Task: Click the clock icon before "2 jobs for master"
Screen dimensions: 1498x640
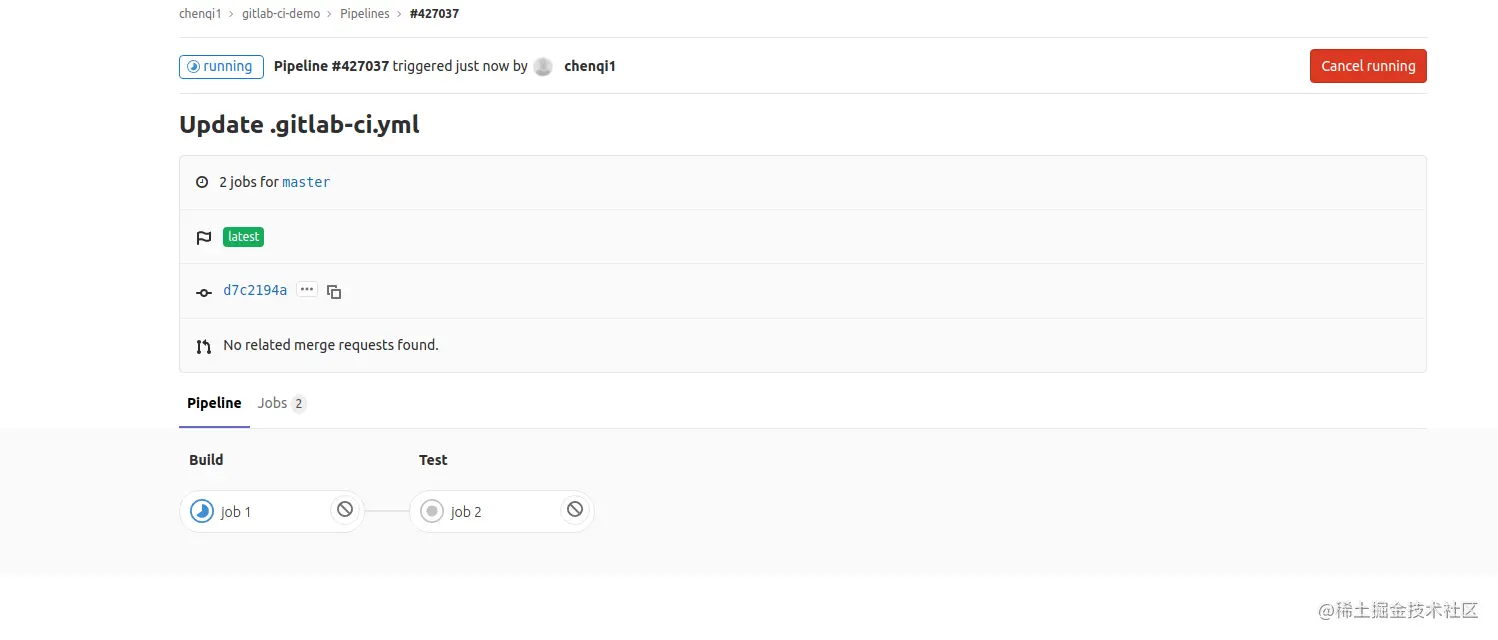Action: pos(203,181)
